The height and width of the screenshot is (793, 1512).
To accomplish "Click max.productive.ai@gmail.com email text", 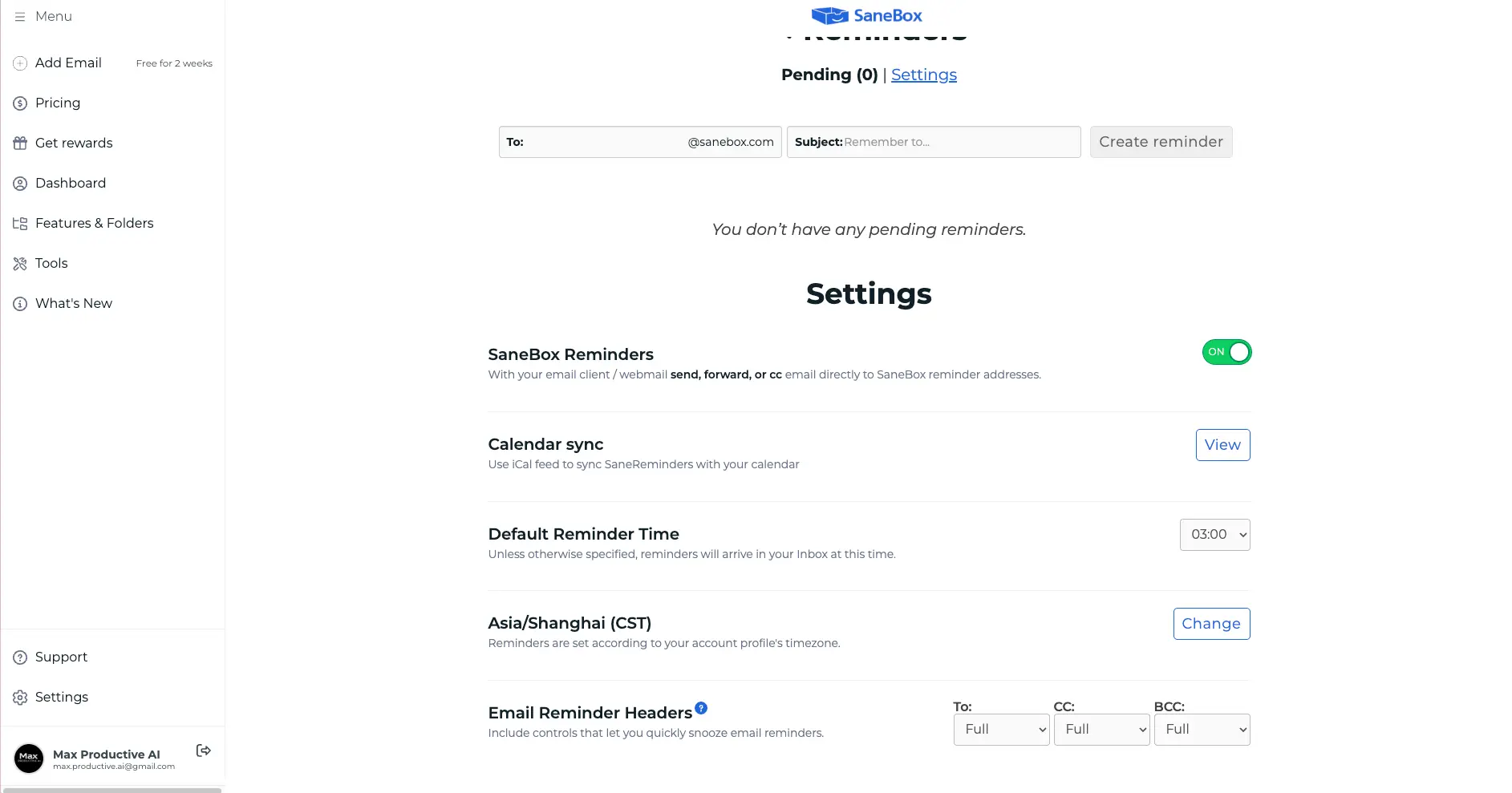I will tap(114, 767).
